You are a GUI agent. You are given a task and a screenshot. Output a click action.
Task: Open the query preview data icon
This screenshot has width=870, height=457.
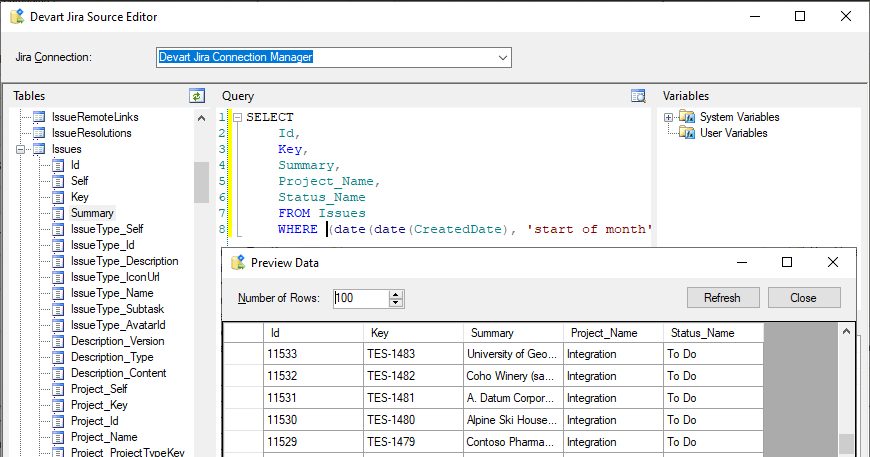click(x=638, y=96)
